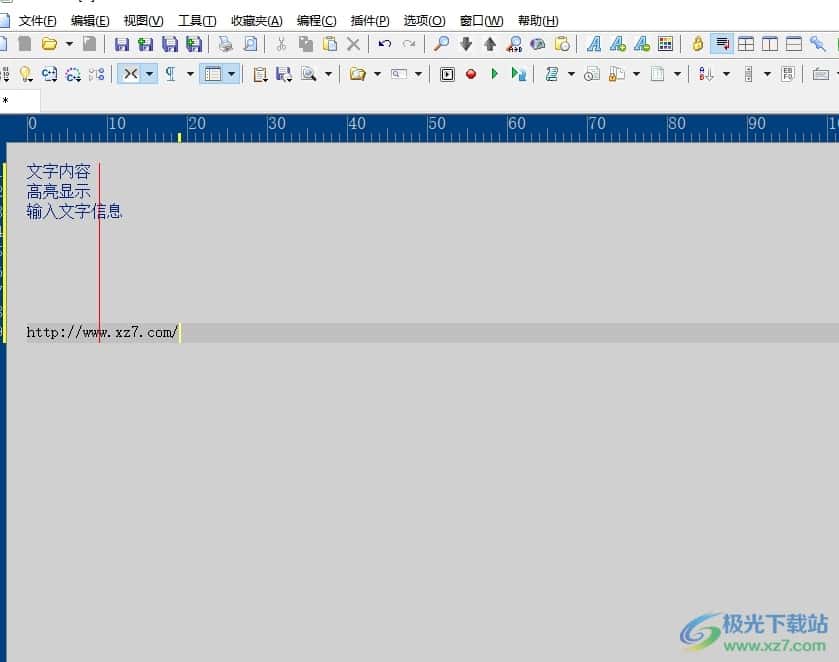Click the Cut scissors icon
The image size is (839, 662).
tap(281, 44)
